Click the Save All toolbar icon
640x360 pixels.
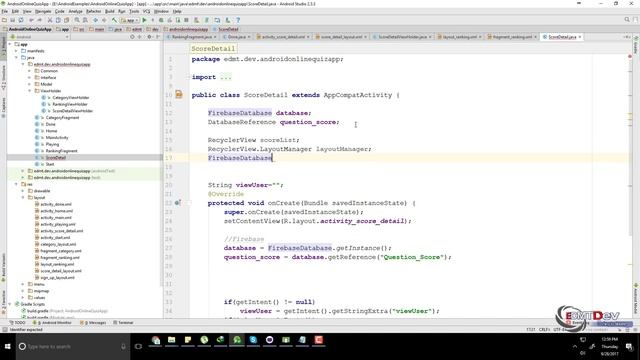click(x=13, y=20)
